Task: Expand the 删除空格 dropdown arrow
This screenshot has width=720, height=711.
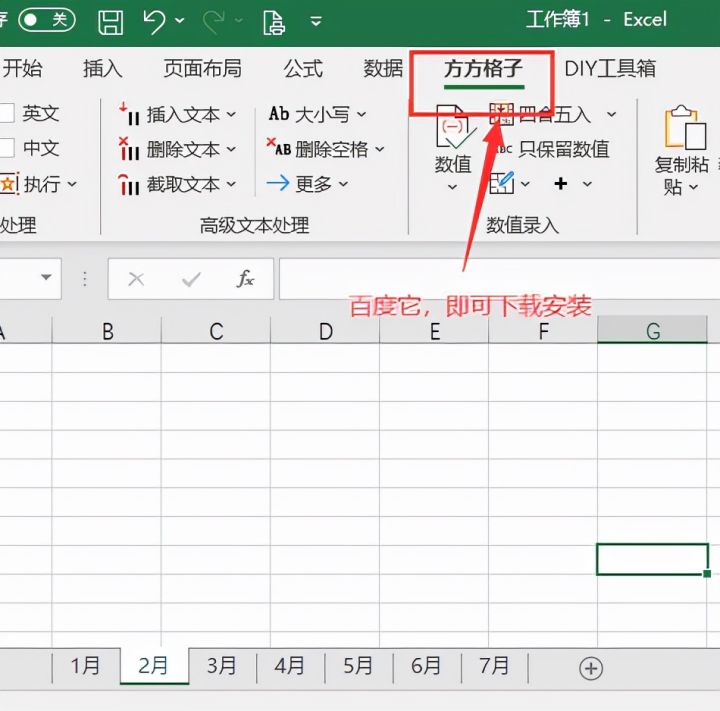Action: (379, 149)
